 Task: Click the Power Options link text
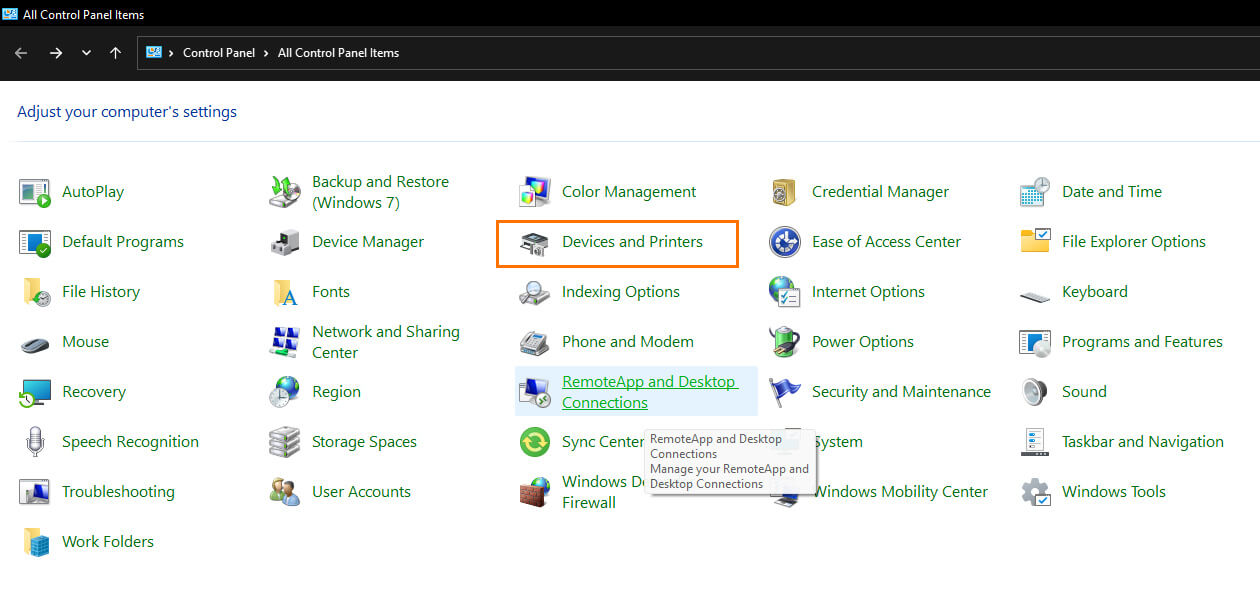(863, 342)
